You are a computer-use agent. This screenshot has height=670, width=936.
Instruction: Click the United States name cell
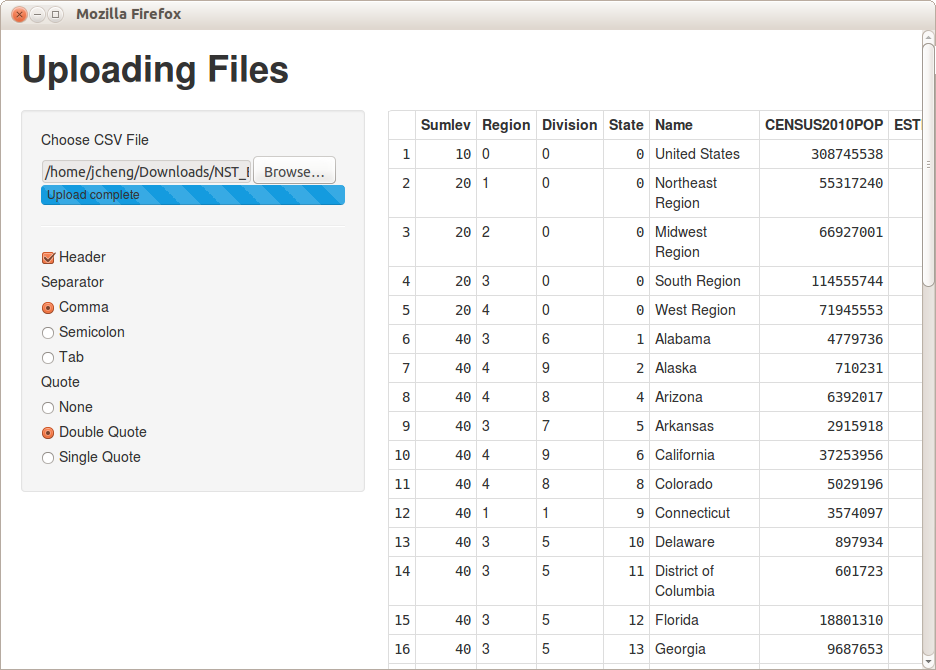(x=697, y=154)
